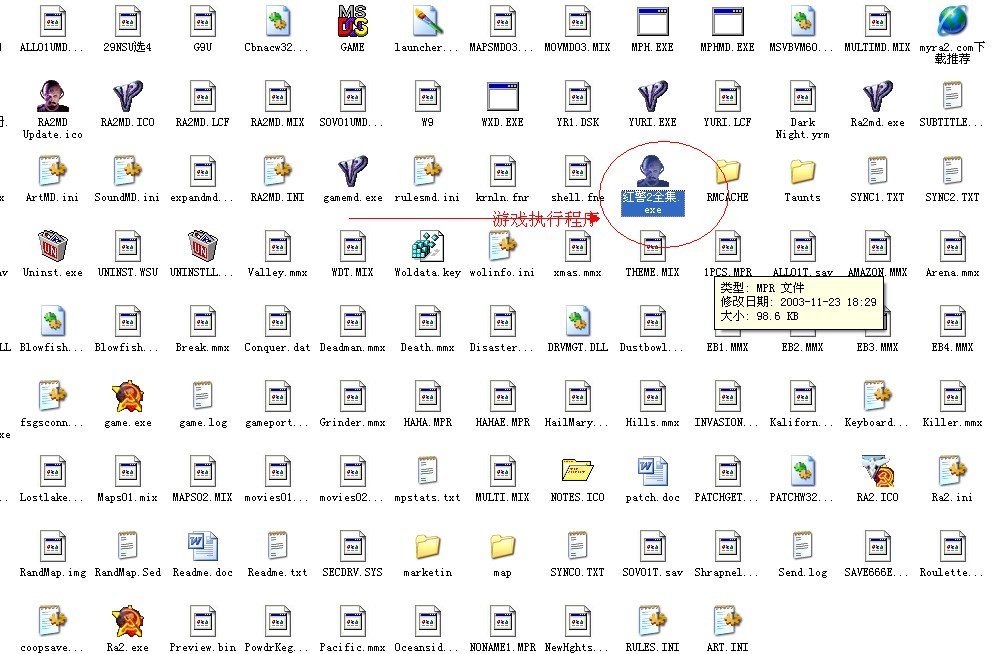Select the Send.log file
This screenshot has width=995, height=654.
click(802, 546)
